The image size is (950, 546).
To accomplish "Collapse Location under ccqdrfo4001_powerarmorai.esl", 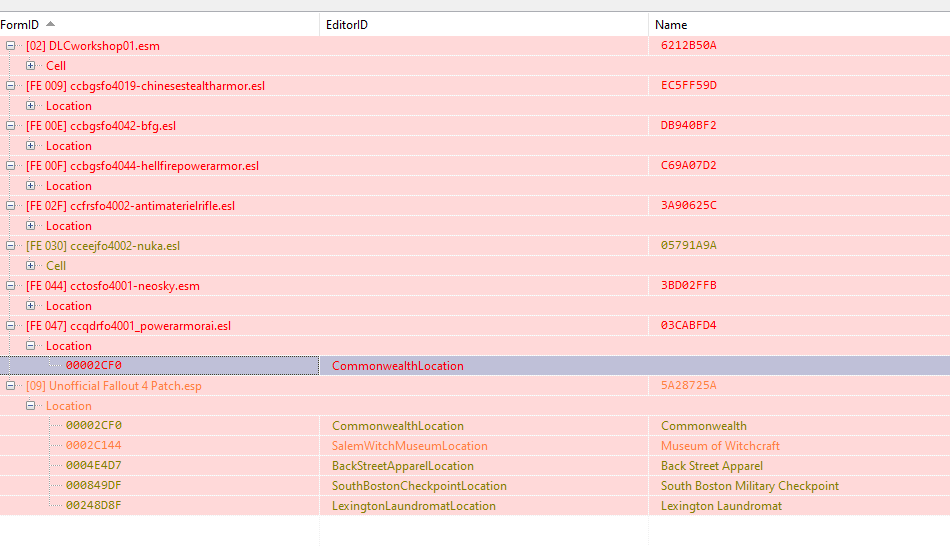I will (x=30, y=345).
